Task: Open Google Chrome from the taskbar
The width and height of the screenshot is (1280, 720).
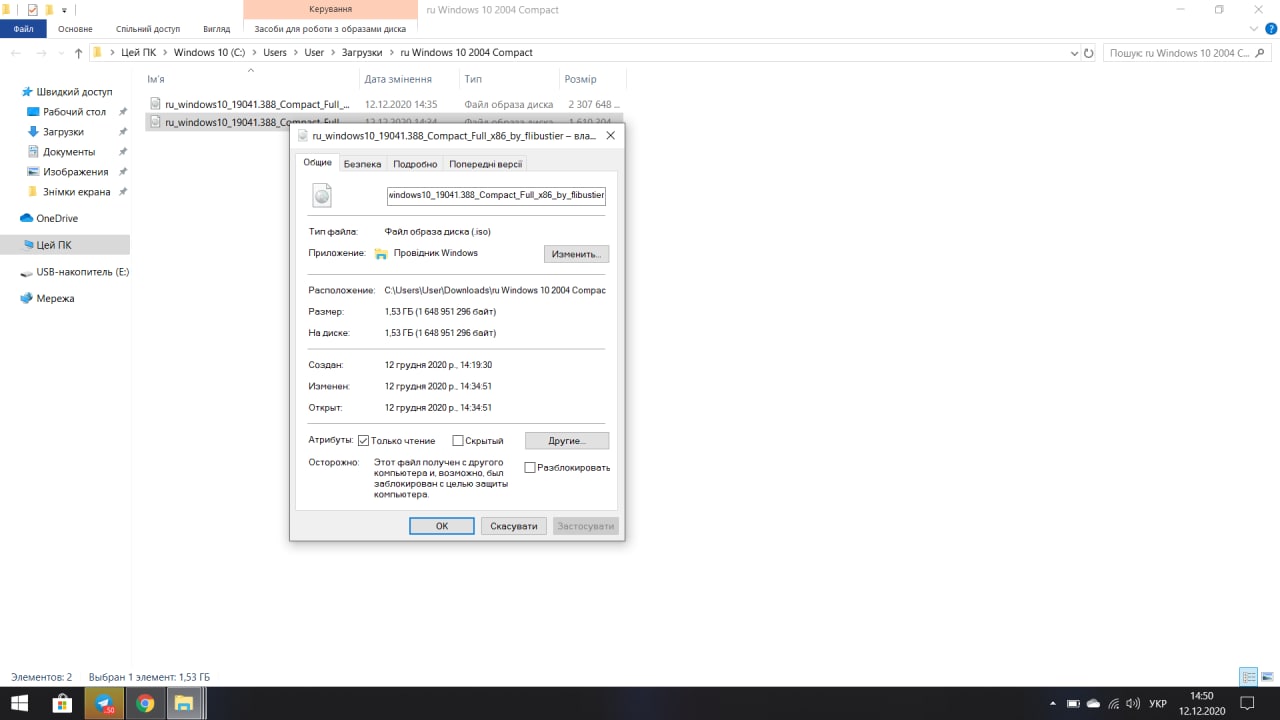Action: click(145, 703)
